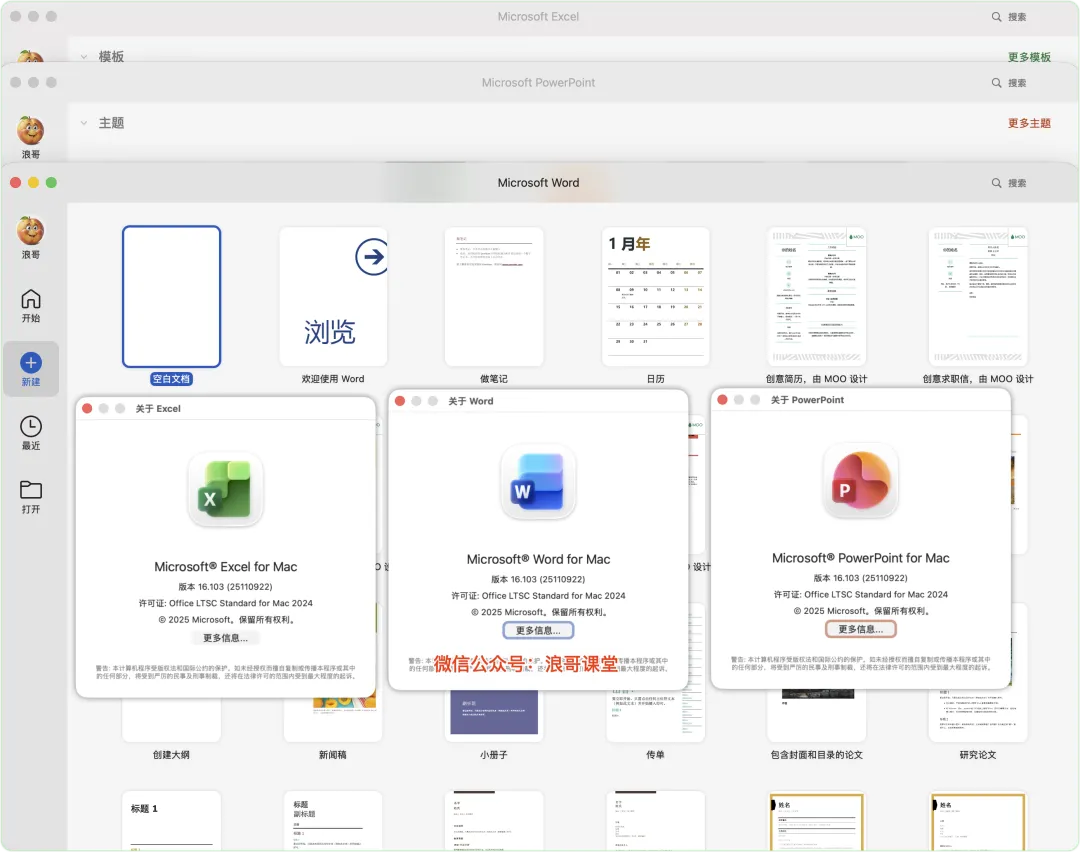Collapse the 主题 section chevron in PowerPoint
The width and height of the screenshot is (1080, 852).
[x=84, y=123]
